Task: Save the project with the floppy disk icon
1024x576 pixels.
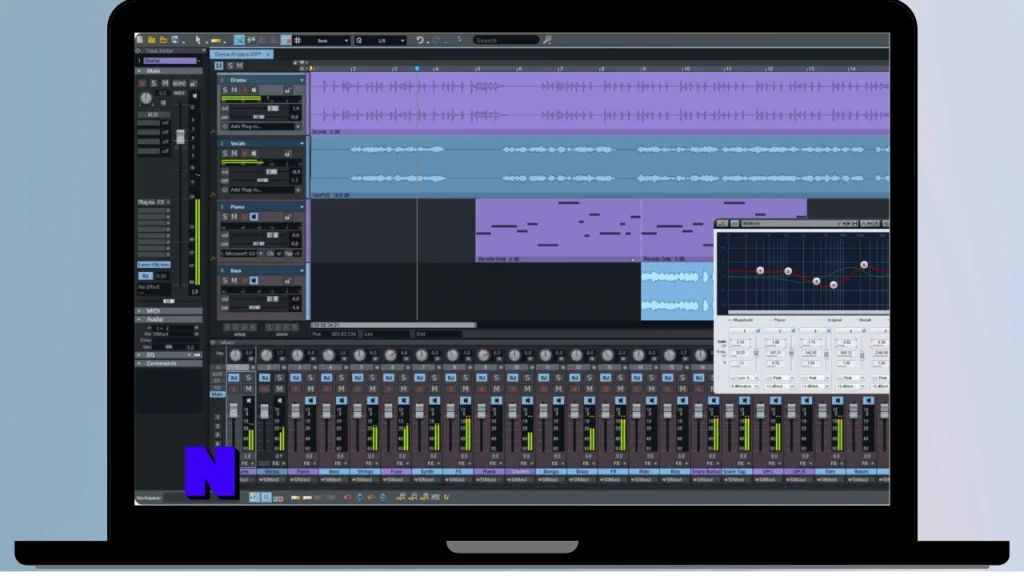Action: (175, 40)
